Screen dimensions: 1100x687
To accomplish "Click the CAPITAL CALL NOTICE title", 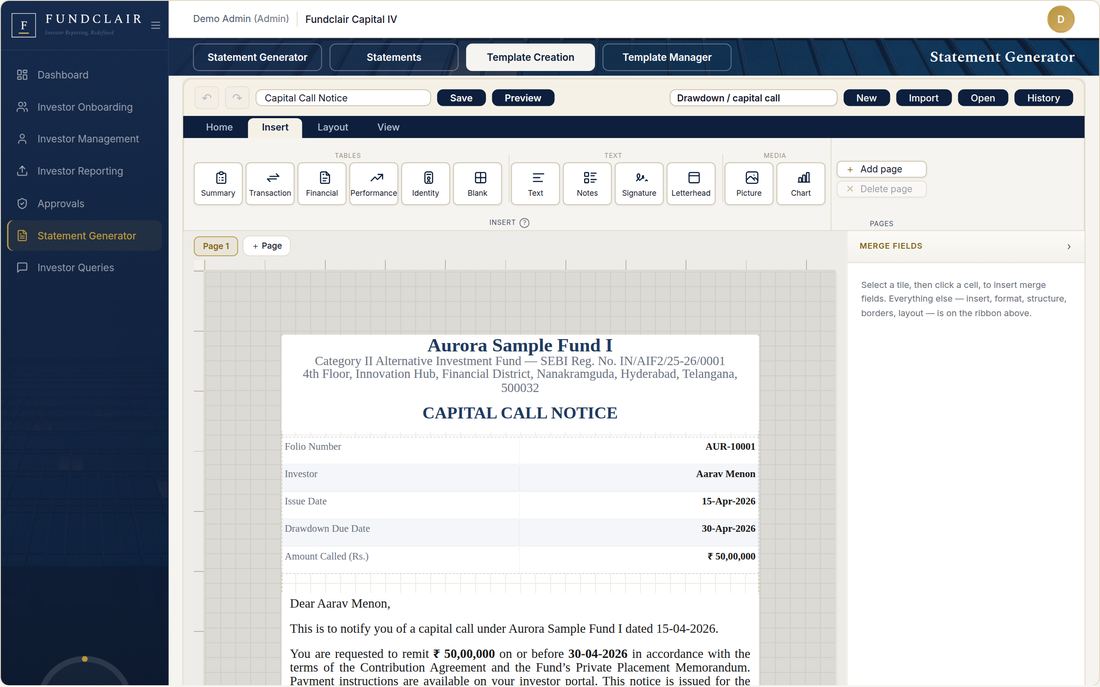I will [x=520, y=413].
